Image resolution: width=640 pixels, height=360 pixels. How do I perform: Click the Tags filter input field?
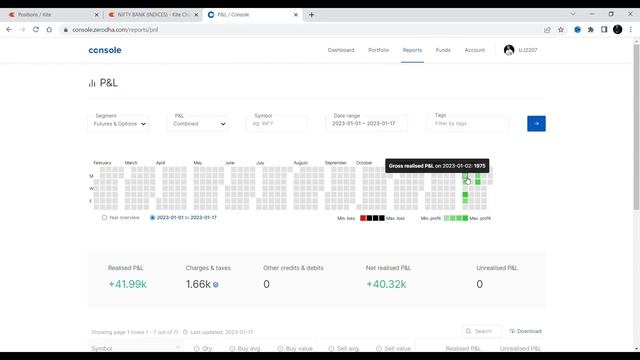(x=468, y=123)
